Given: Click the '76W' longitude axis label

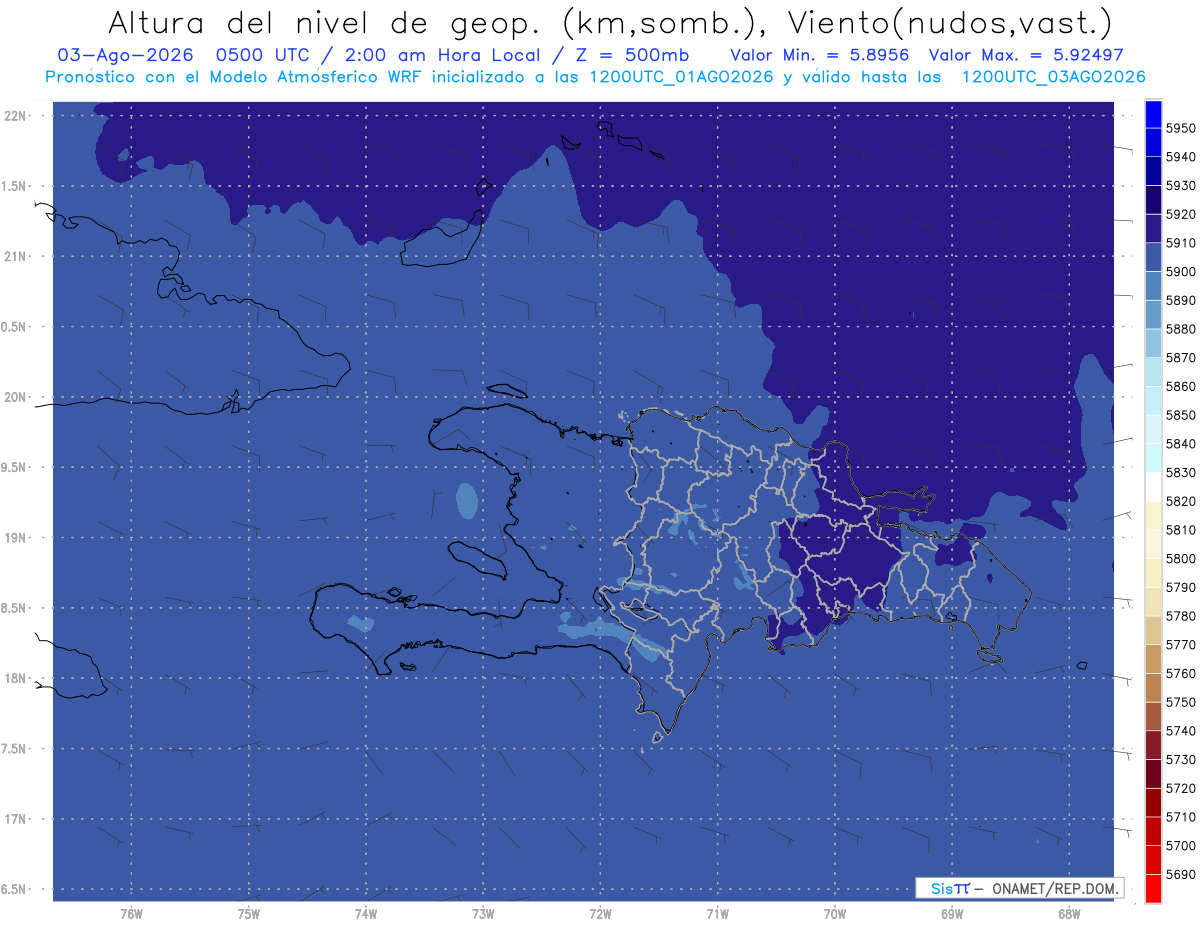Looking at the screenshot, I should point(131,913).
